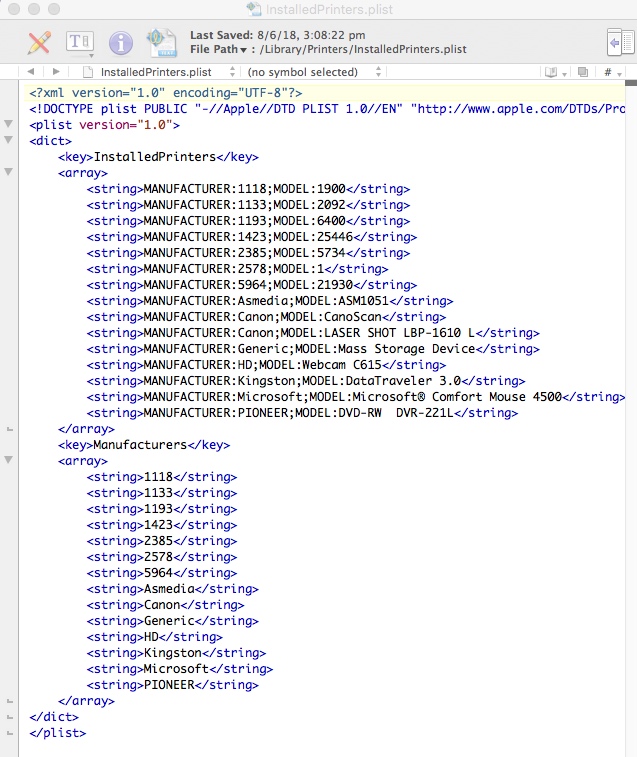Click the string 1133 line under Manufacturers
The height and width of the screenshot is (757, 637).
(x=162, y=492)
